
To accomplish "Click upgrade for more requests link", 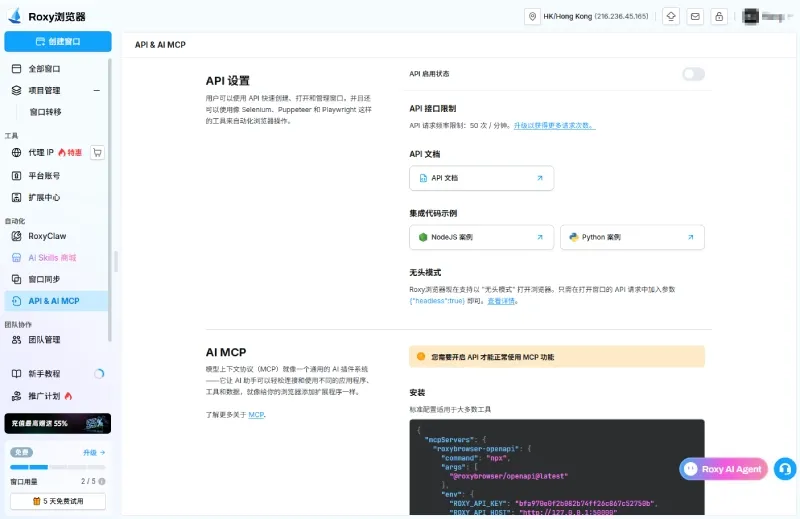I will pyautogui.click(x=555, y=126).
